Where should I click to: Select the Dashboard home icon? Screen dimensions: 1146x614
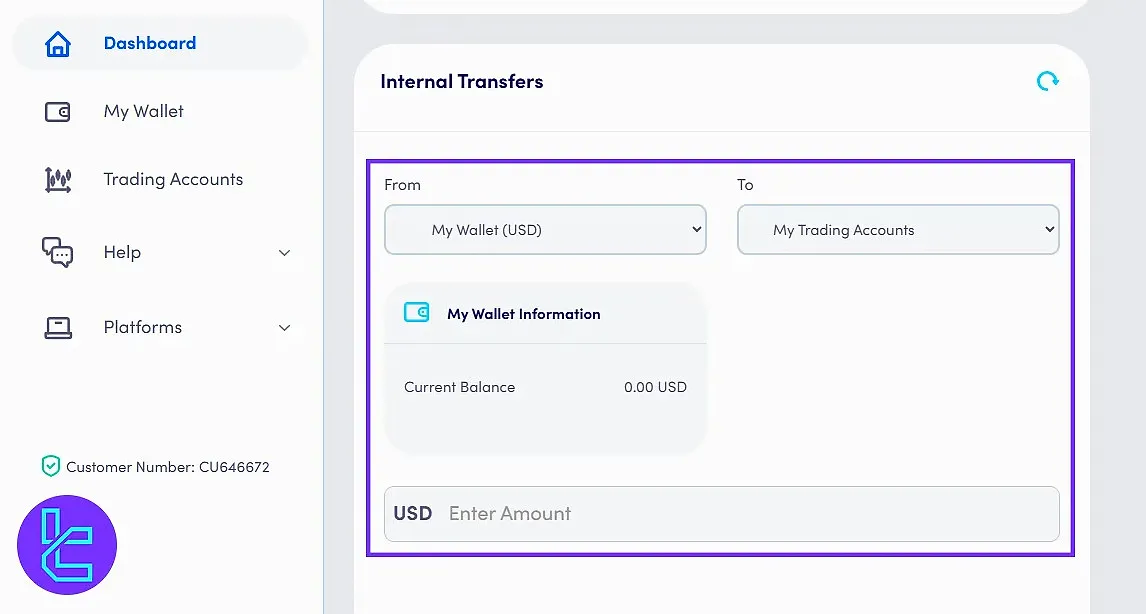[58, 43]
